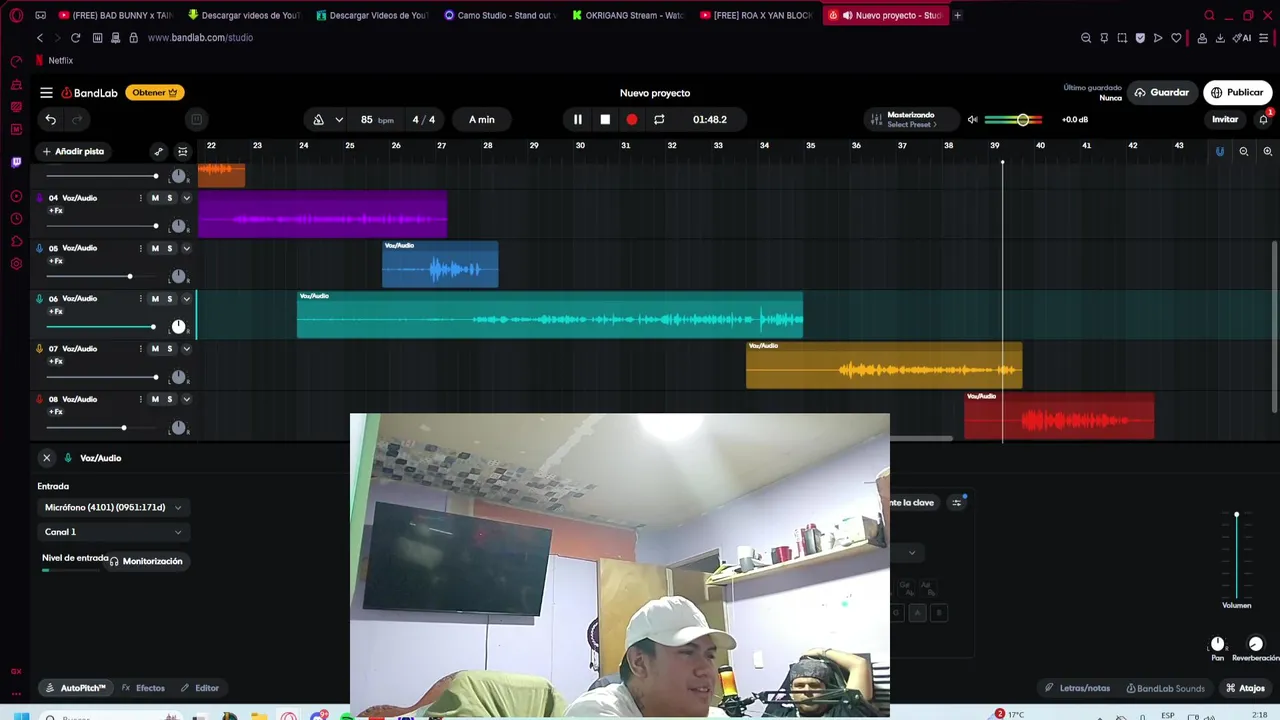Adjust track 05 volume slider
Viewport: 1280px width, 720px height.
tap(129, 276)
